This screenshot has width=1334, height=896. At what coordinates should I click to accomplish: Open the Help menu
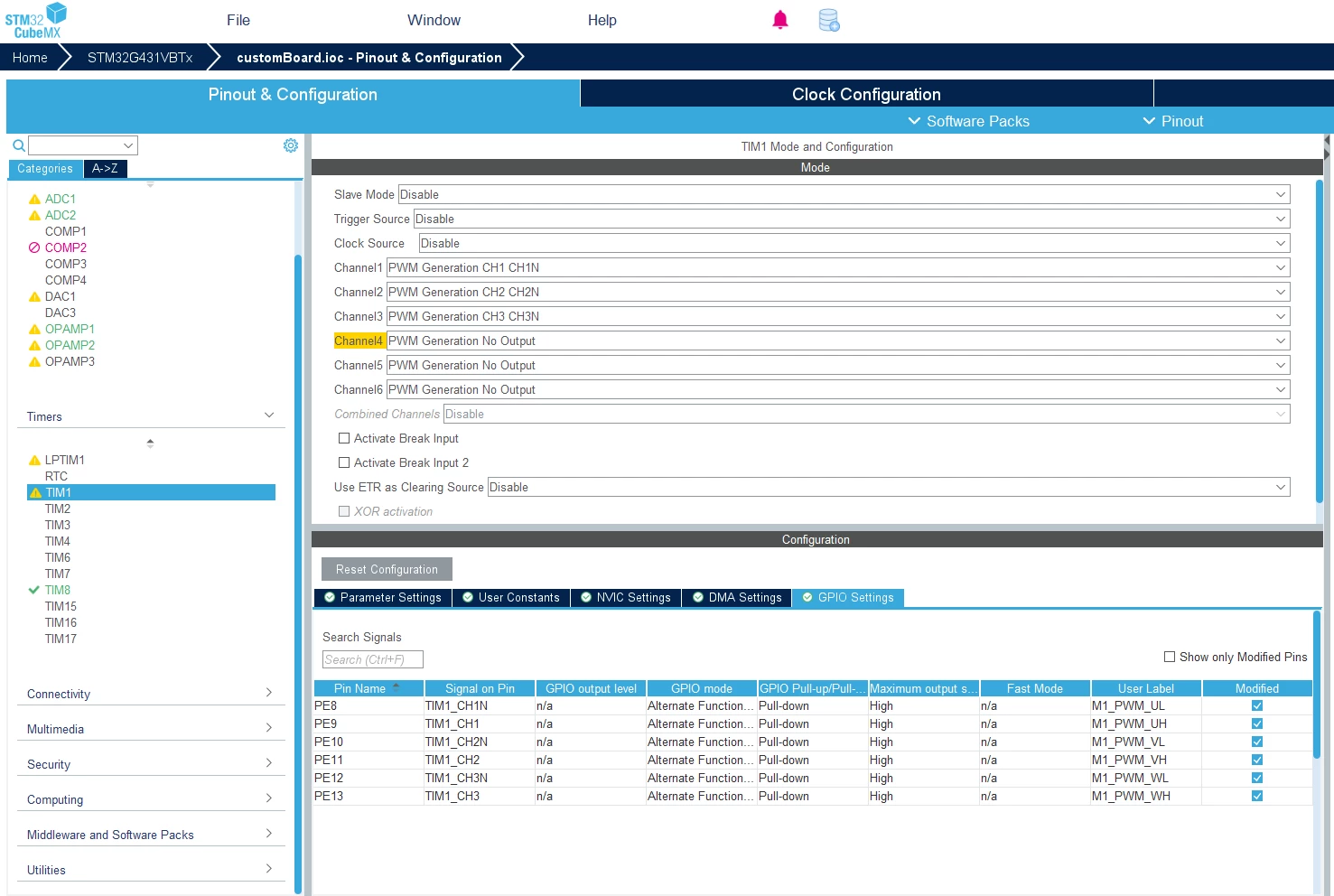click(602, 20)
